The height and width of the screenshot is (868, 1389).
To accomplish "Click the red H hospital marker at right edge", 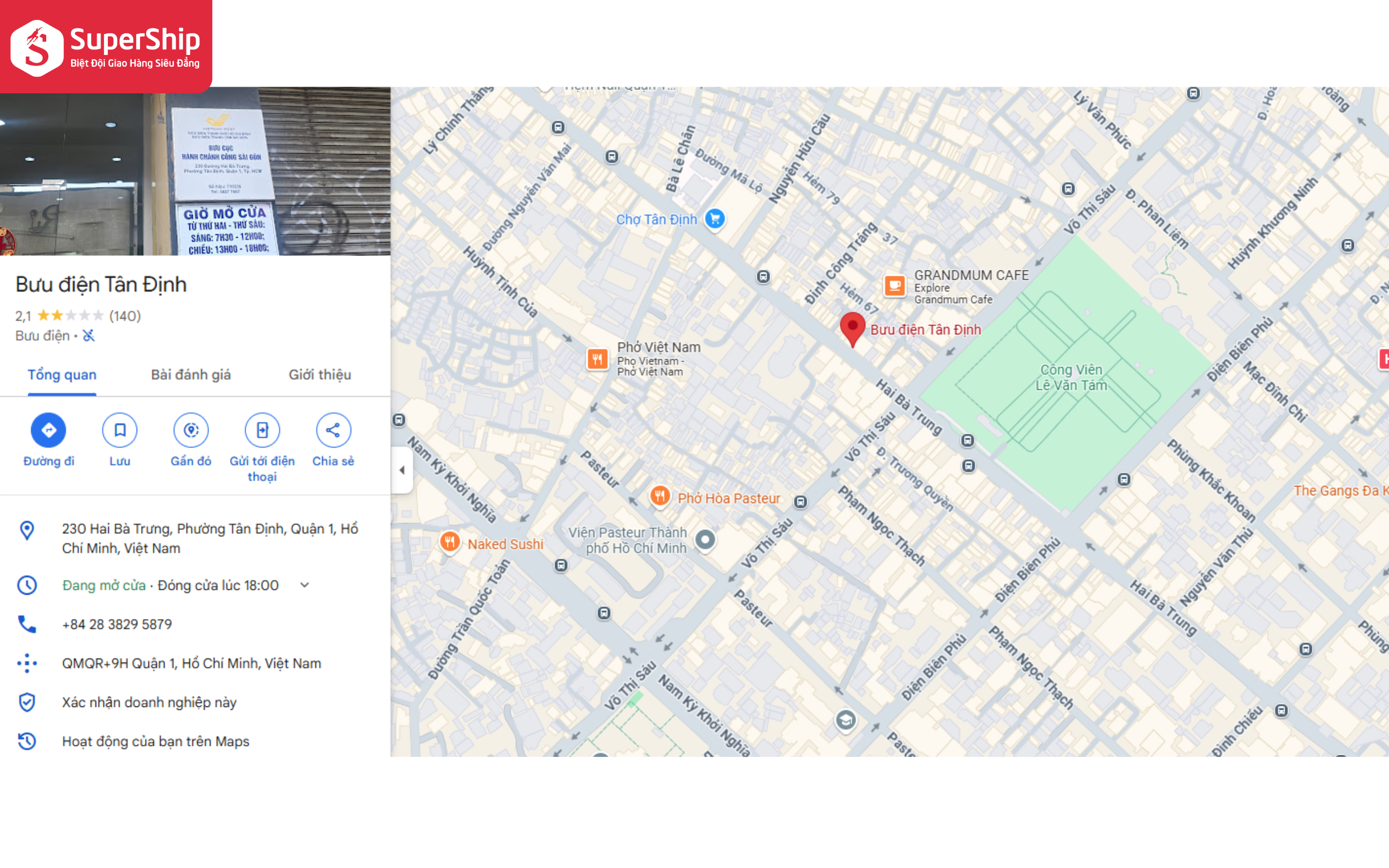I will [x=1384, y=359].
